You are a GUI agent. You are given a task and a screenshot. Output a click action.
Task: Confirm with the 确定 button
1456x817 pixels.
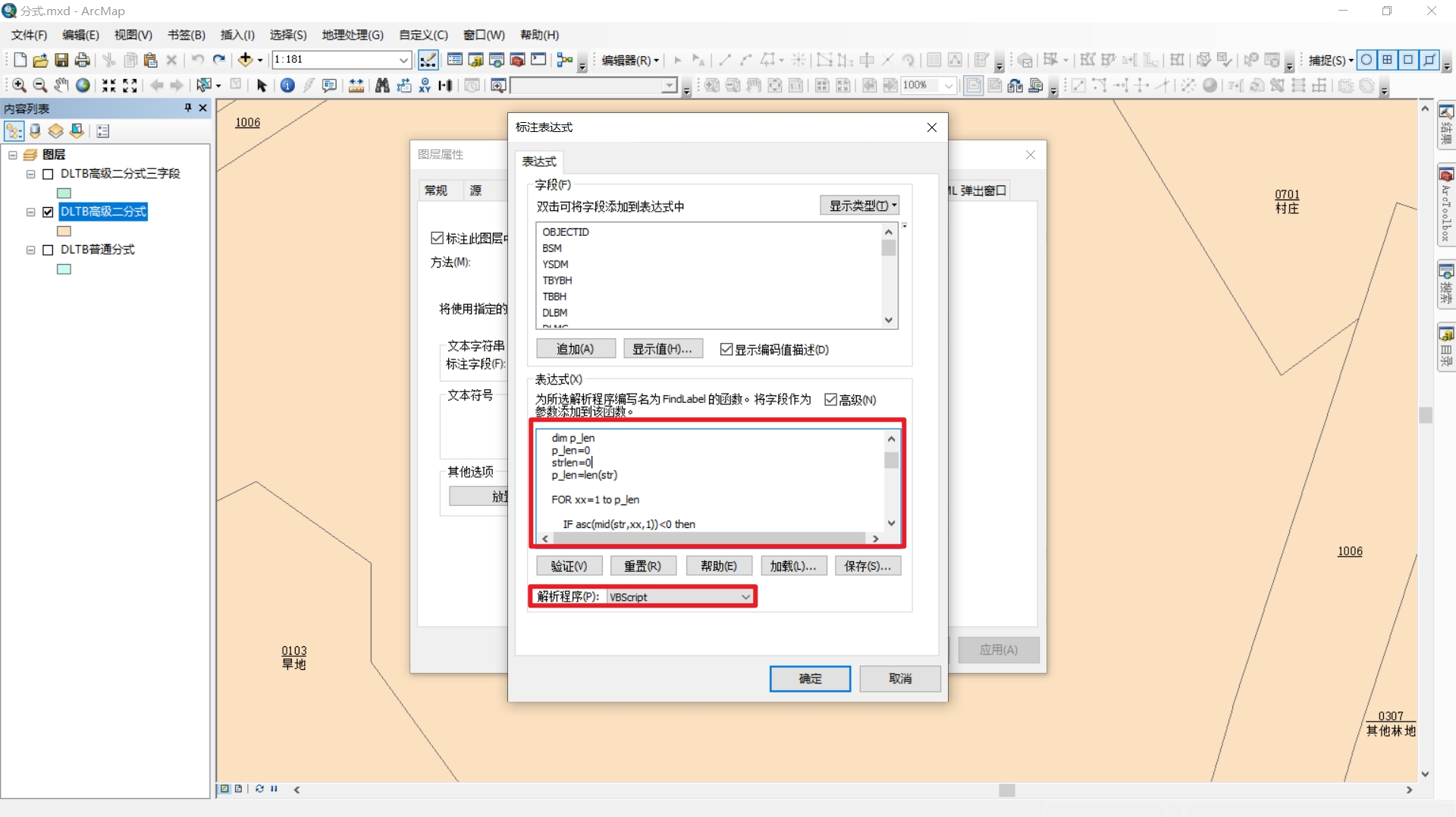[x=810, y=679]
